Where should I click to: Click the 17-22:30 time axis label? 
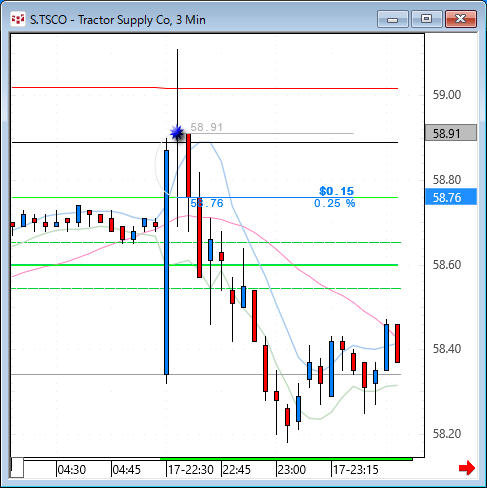tap(191, 470)
